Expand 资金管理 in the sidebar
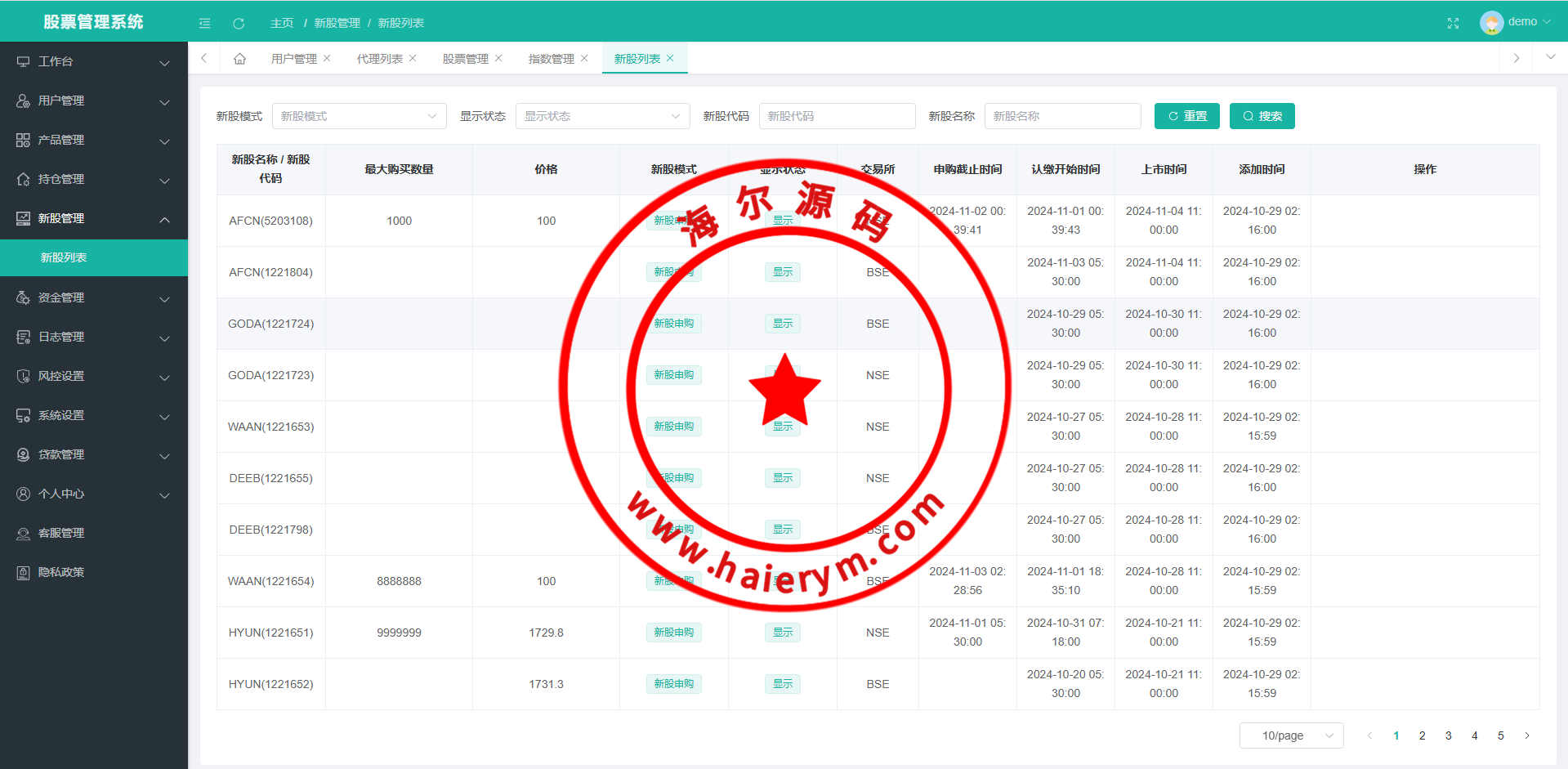 click(x=94, y=297)
